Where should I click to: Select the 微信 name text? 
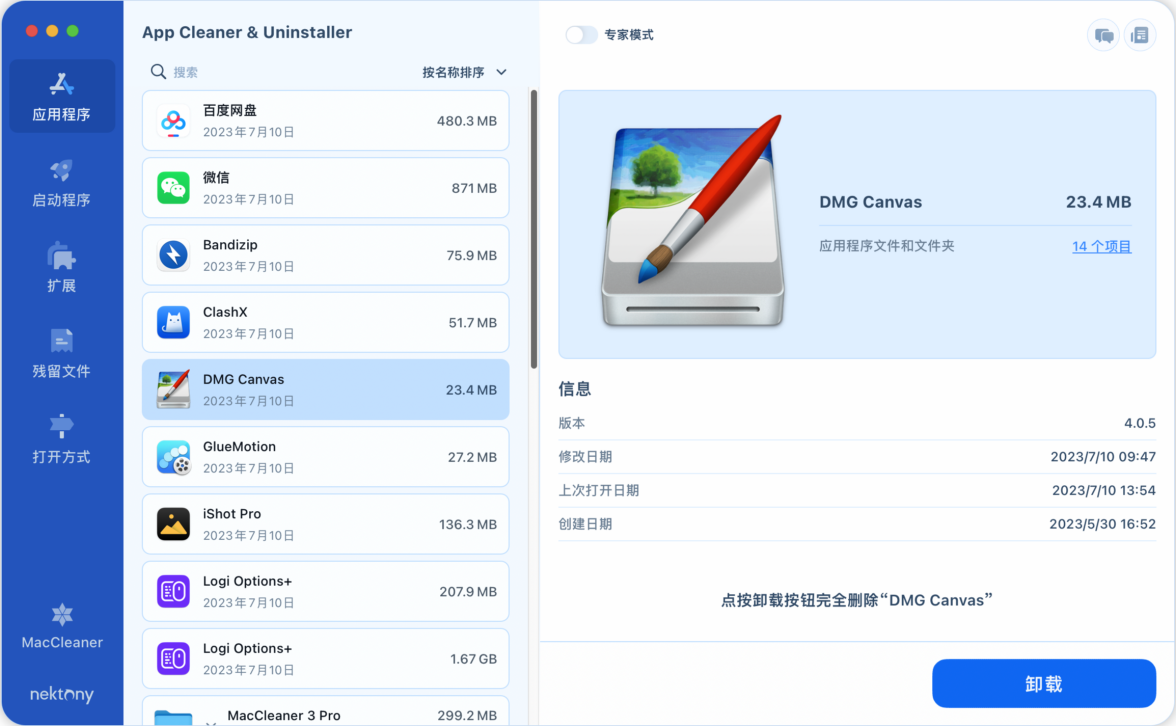pyautogui.click(x=216, y=178)
